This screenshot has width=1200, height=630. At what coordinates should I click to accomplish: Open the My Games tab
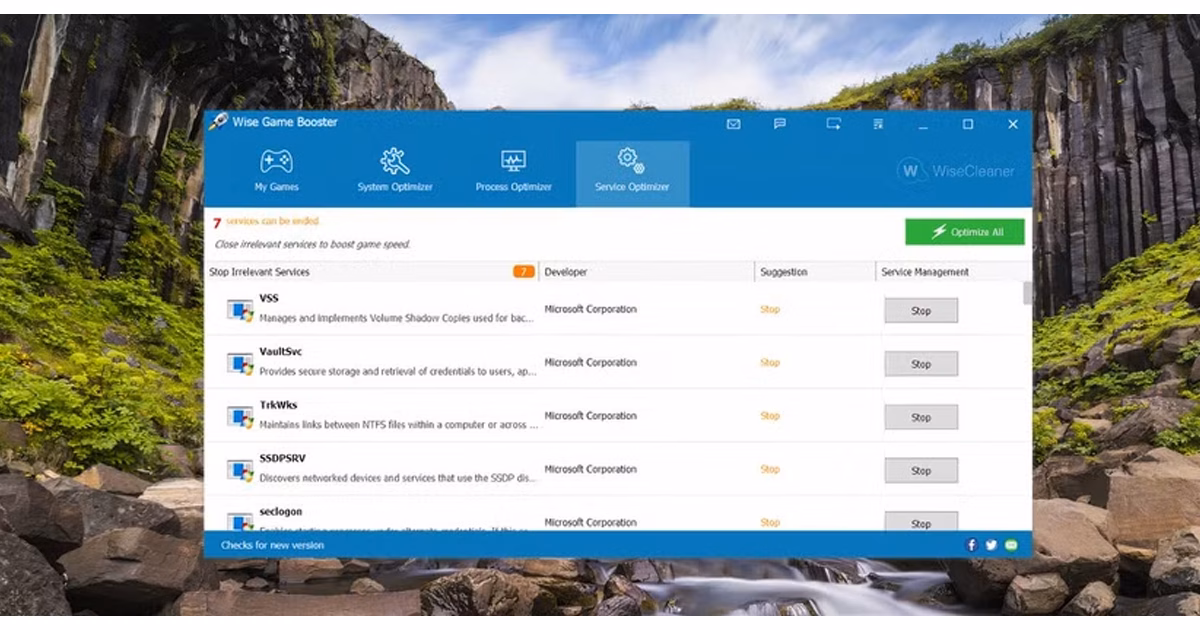click(x=276, y=172)
